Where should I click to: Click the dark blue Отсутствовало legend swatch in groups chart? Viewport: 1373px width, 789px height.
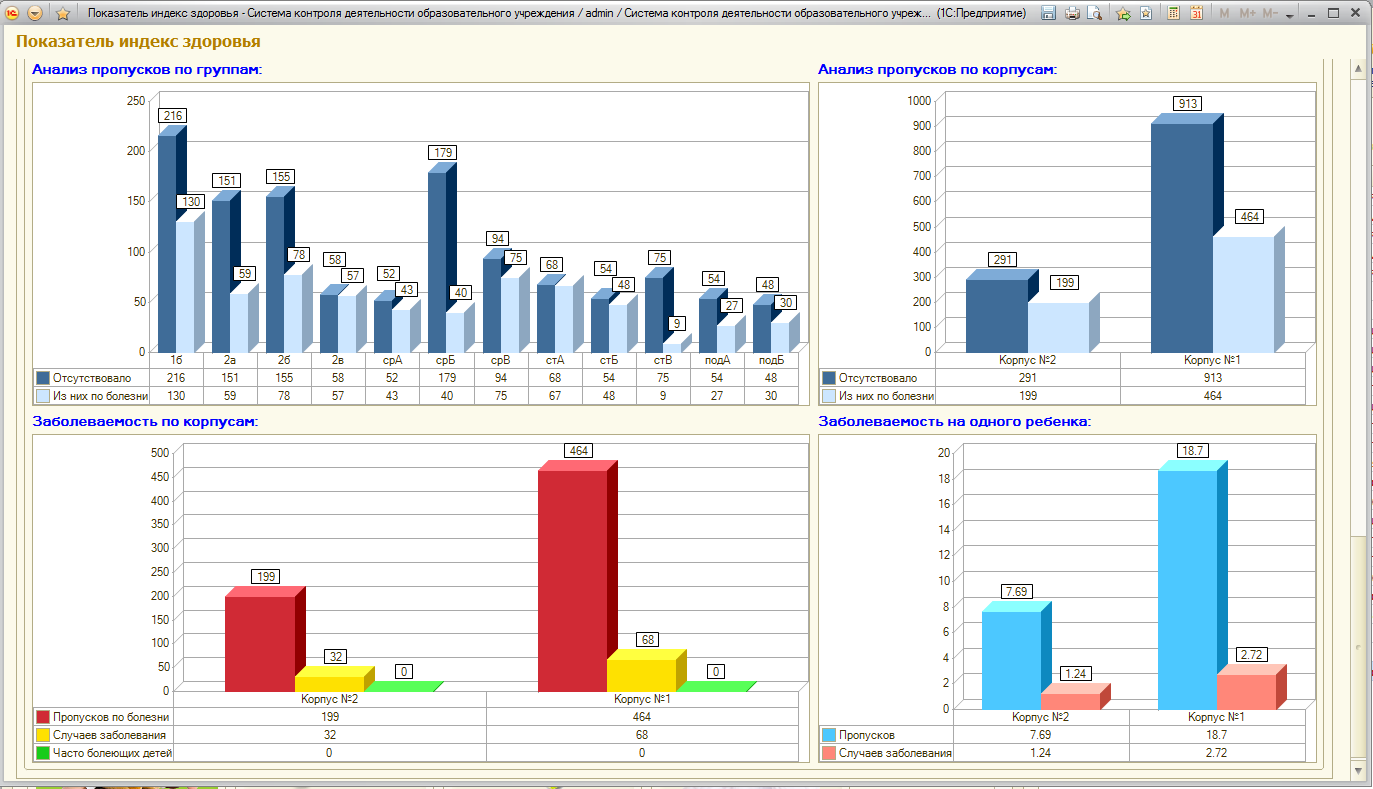pyautogui.click(x=43, y=378)
